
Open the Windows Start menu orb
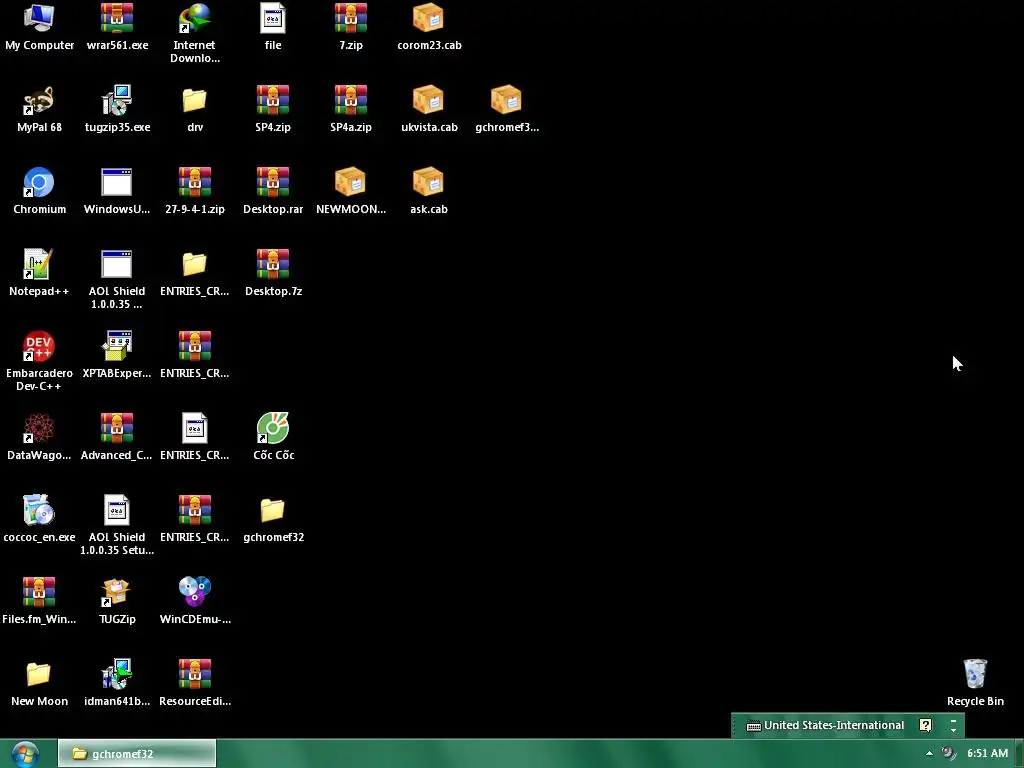point(25,754)
